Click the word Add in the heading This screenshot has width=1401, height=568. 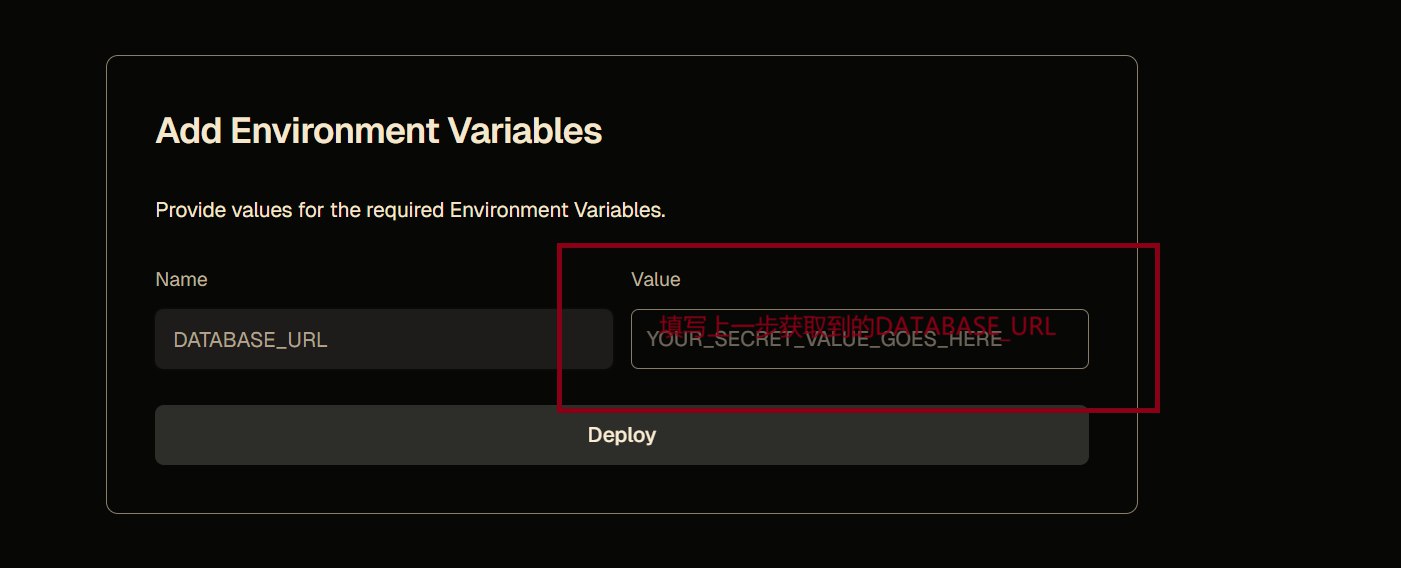click(x=188, y=131)
